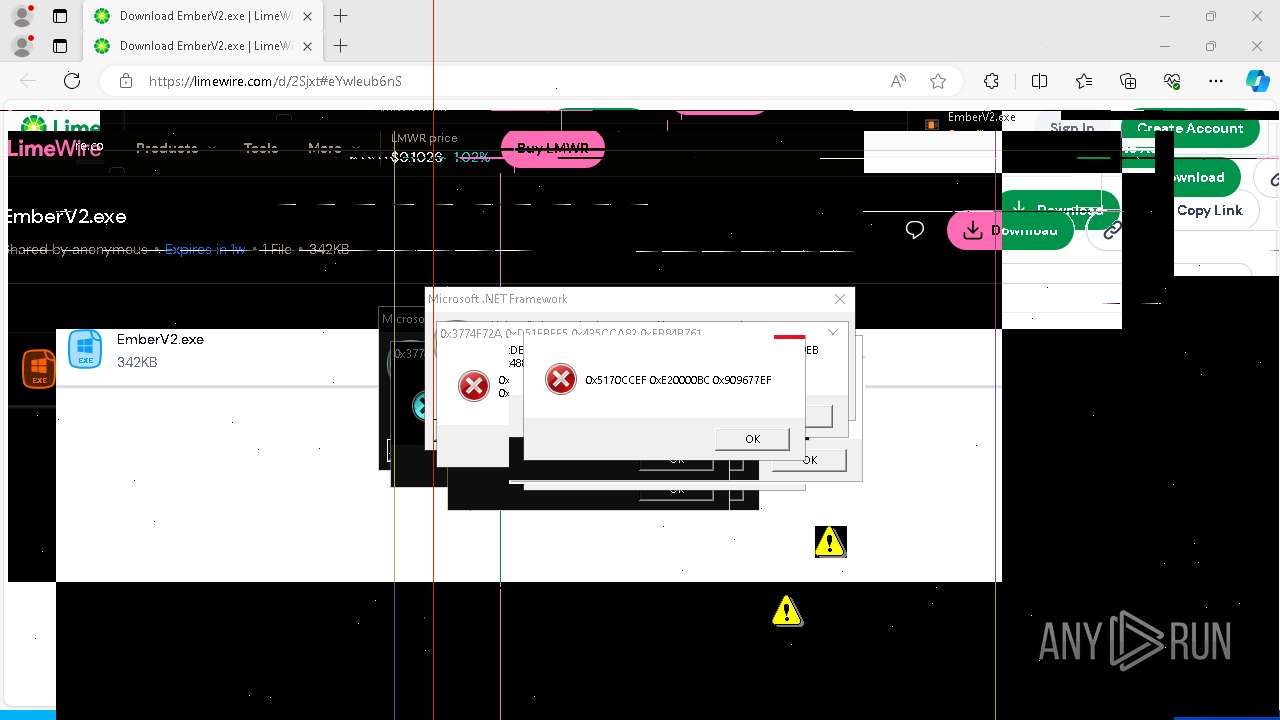Click the Create Account button
This screenshot has width=1280, height=720.
pos(1190,128)
